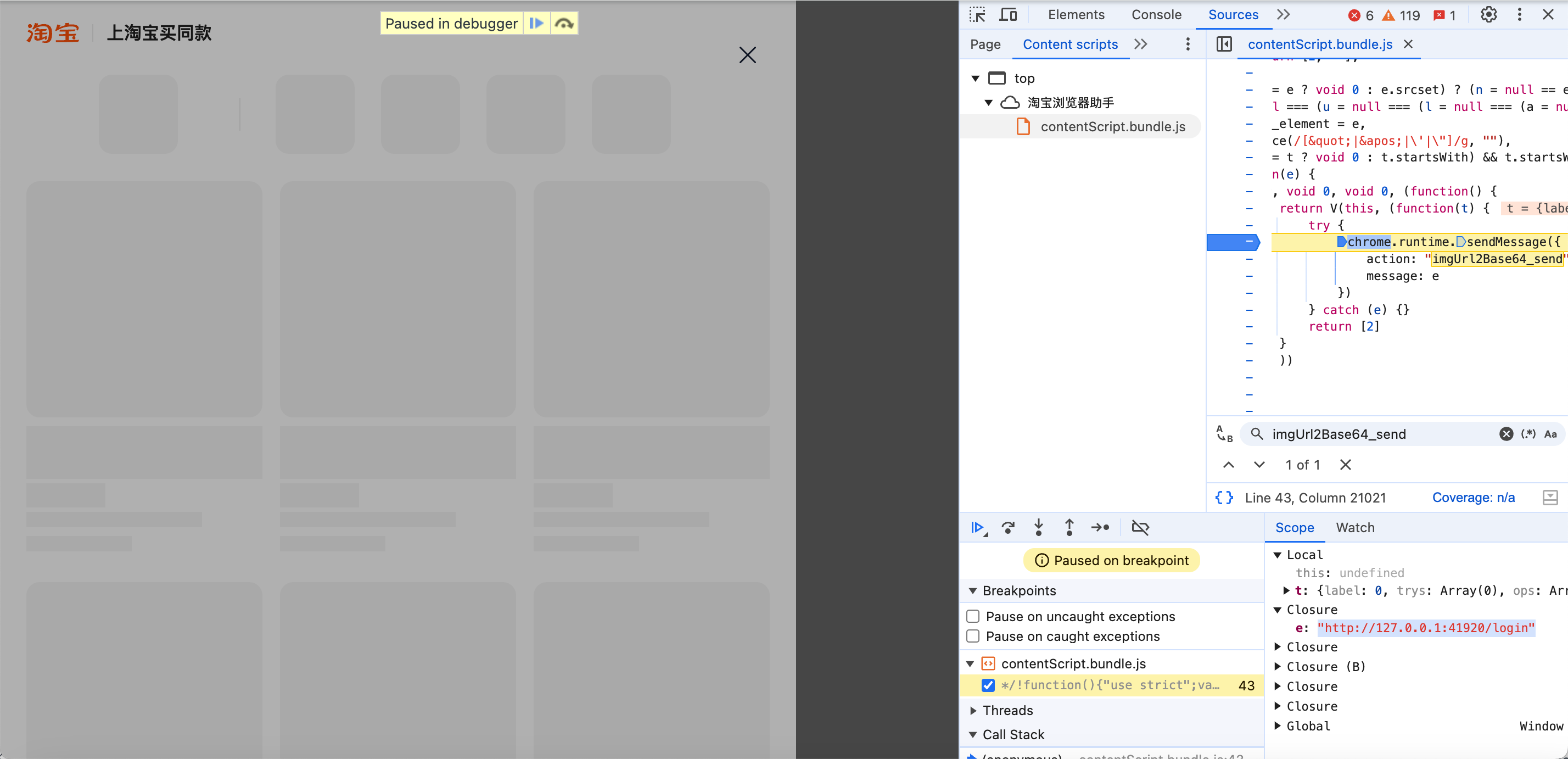Click the Step button
Viewport: 1568px width, 759px height.
(x=1100, y=528)
